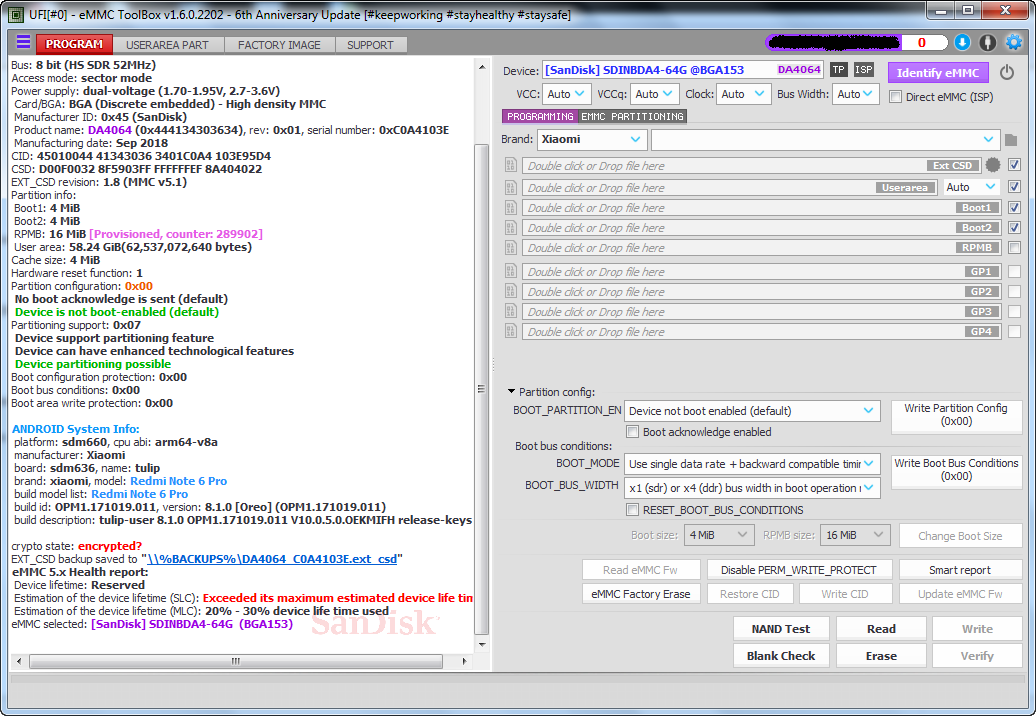The image size is (1036, 716).
Task: Select the PROGRAMMING sub-tab
Action: click(540, 116)
